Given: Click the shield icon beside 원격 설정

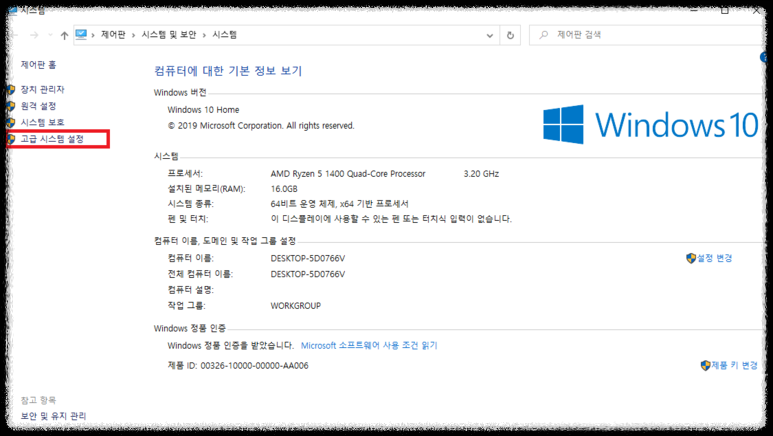Looking at the screenshot, I should coord(11,106).
